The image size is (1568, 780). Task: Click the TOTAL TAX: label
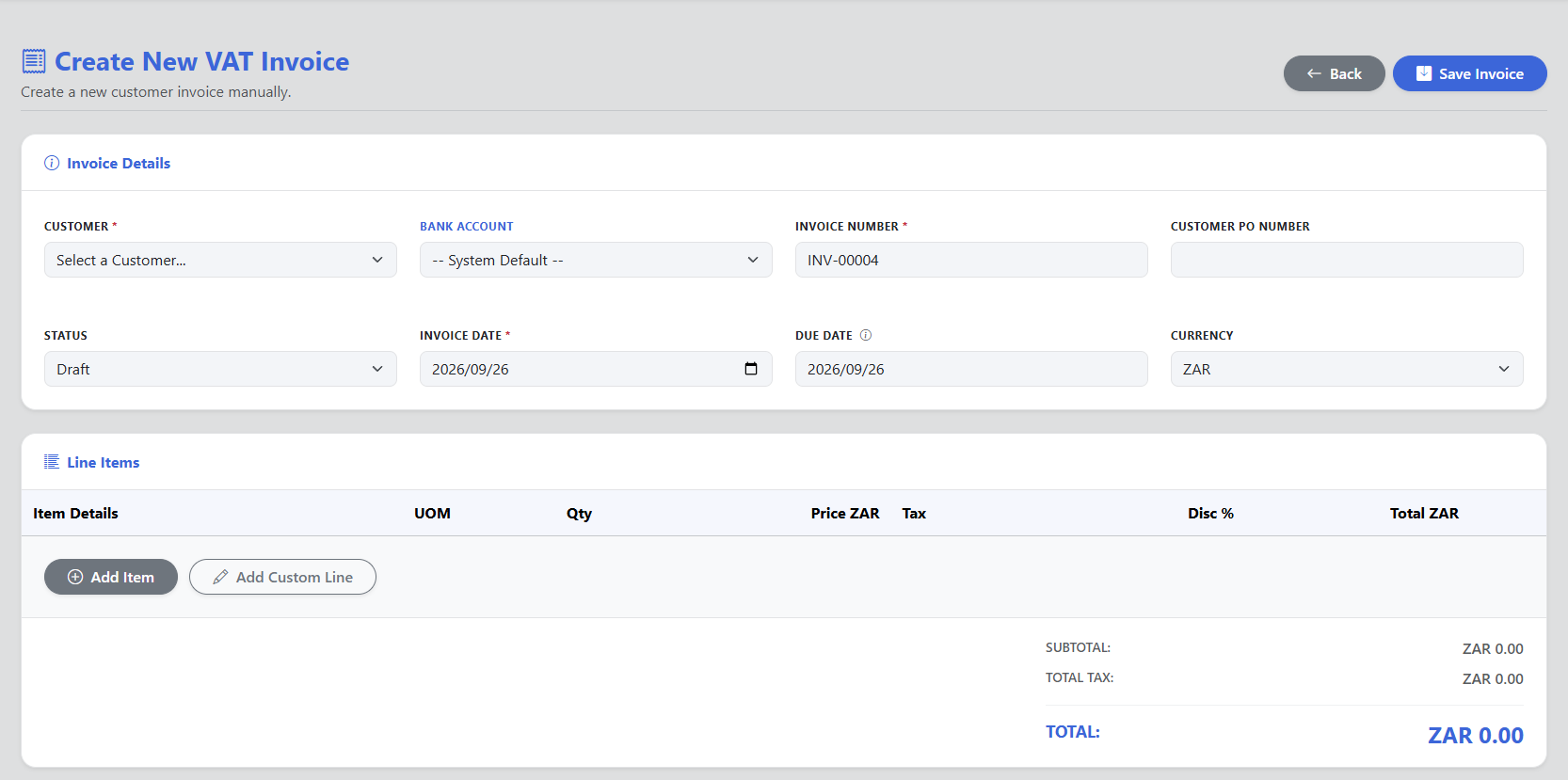[x=1080, y=677]
